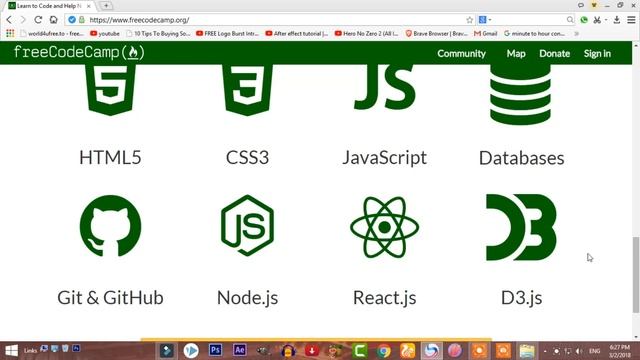The image size is (640, 360).
Task: Click the Databases text label
Action: pyautogui.click(x=522, y=158)
